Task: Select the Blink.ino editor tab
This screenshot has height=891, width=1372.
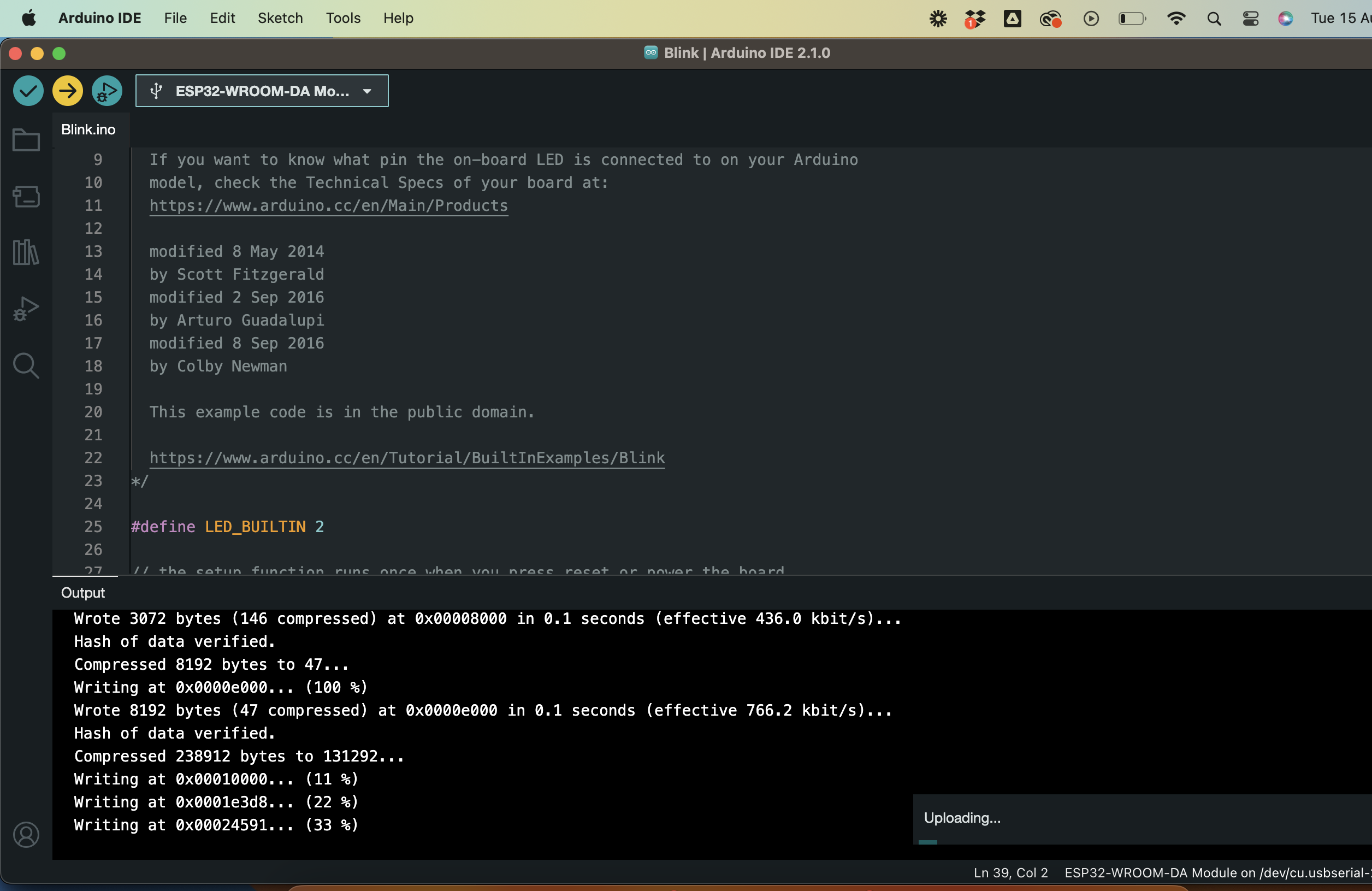Action: click(88, 130)
